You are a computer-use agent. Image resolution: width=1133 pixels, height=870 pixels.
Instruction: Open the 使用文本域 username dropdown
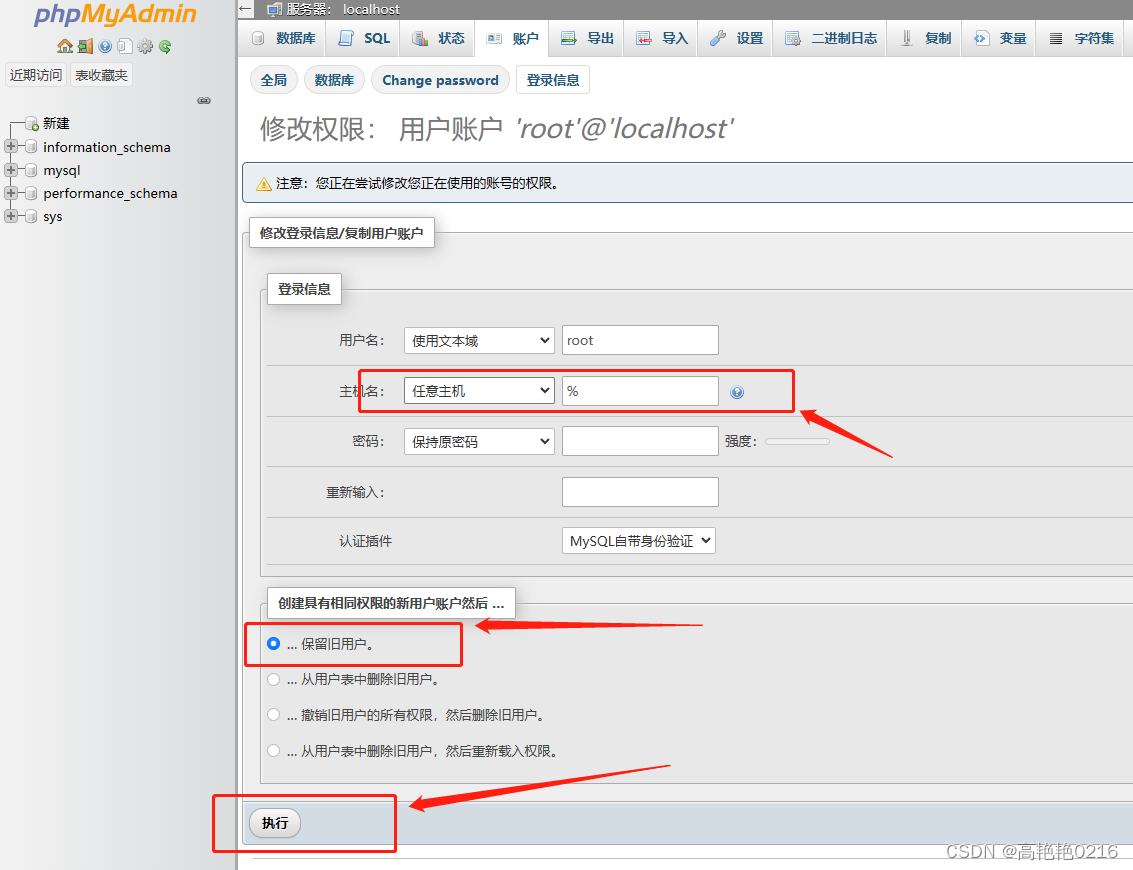point(479,340)
